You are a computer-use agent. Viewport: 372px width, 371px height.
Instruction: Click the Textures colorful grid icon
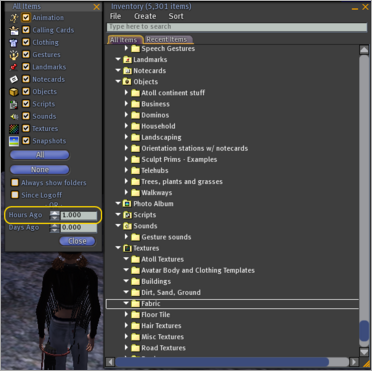pyautogui.click(x=14, y=129)
